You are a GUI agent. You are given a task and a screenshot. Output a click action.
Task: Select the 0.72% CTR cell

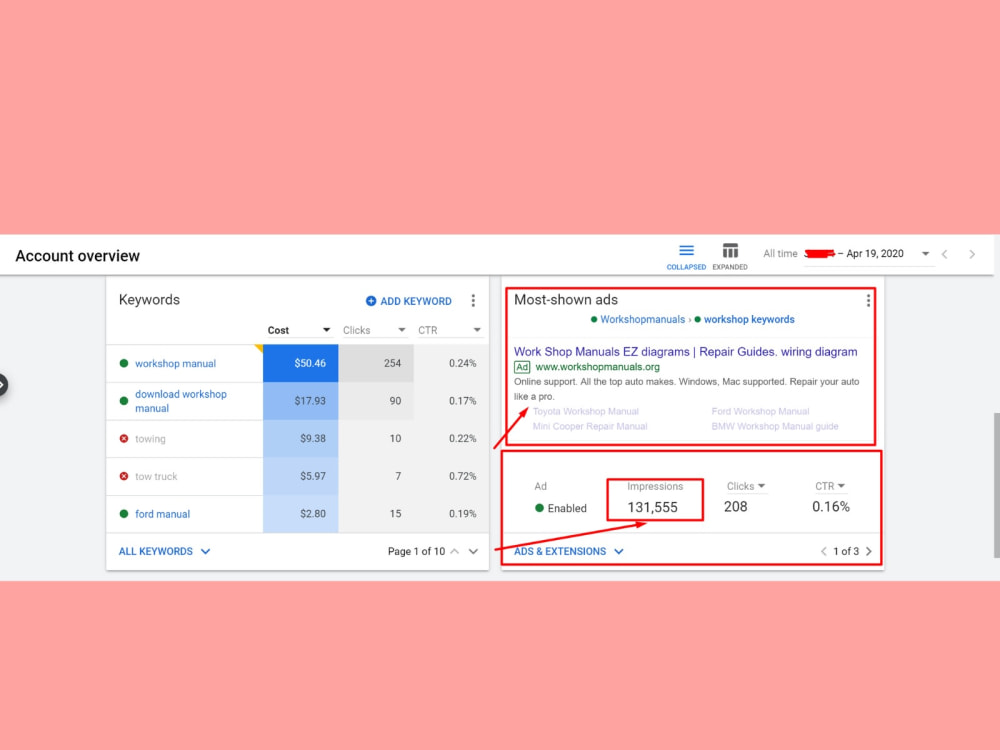coord(451,476)
